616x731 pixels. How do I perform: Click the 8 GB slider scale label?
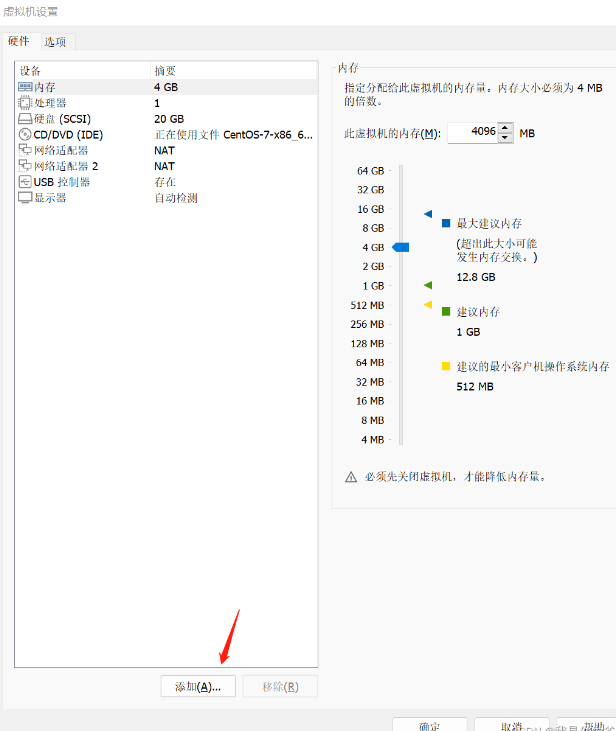(373, 228)
